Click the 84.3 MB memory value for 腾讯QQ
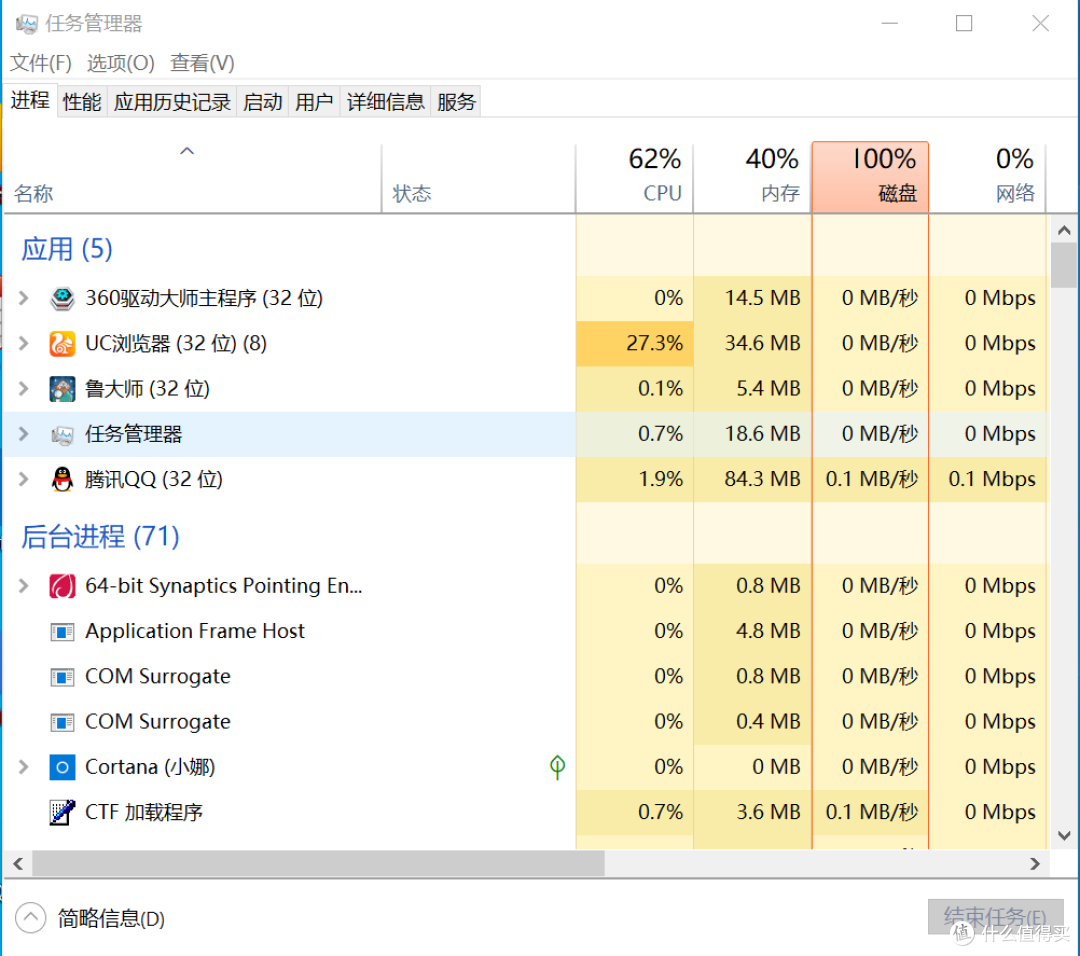The height and width of the screenshot is (956, 1080). (762, 479)
